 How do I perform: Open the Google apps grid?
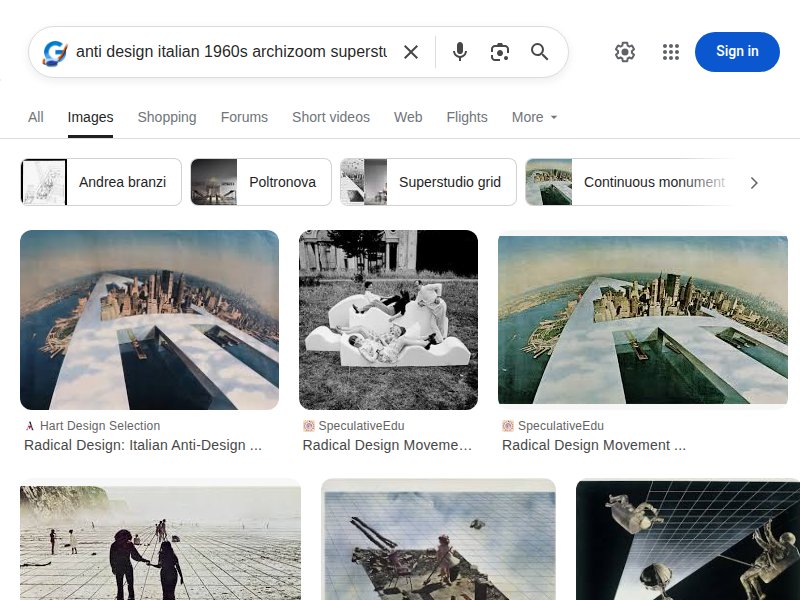(x=670, y=51)
